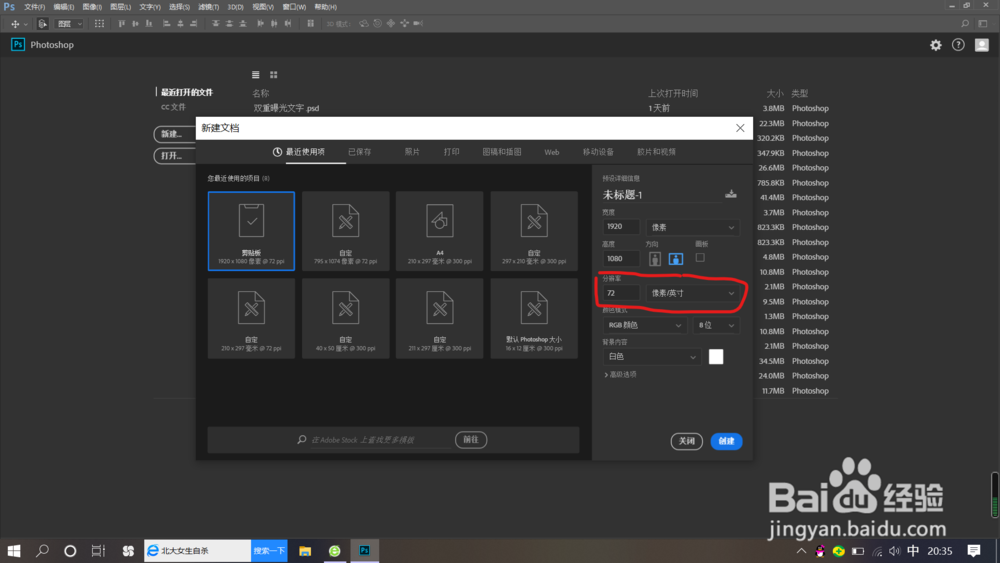Select the A4 210 x 297 preset thumbnail
Viewport: 1000px width, 563px height.
[440, 231]
